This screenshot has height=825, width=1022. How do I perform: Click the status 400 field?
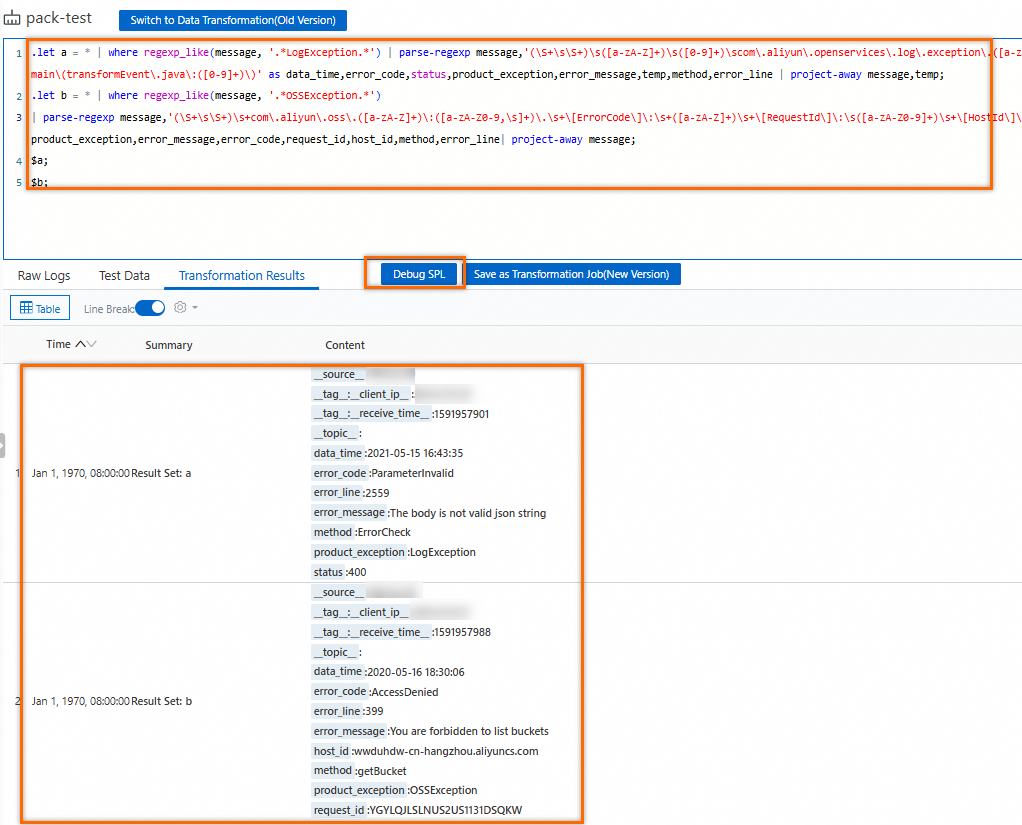coord(339,572)
